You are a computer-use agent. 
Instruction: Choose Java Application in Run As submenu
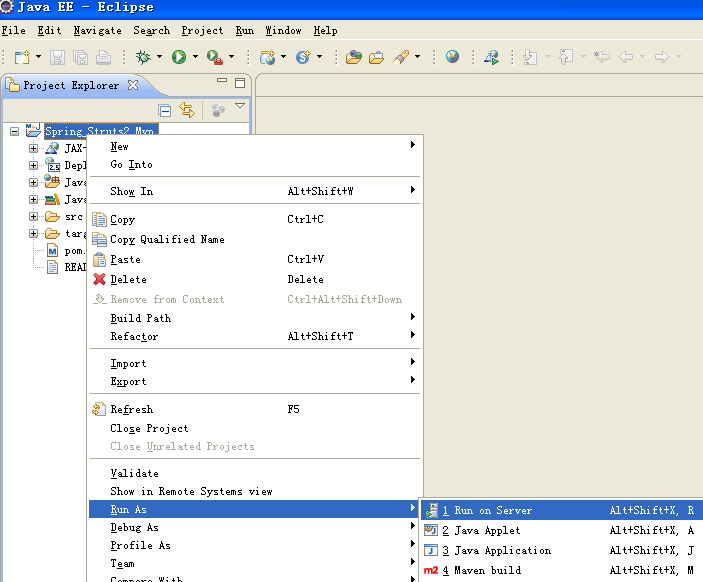pyautogui.click(x=562, y=550)
